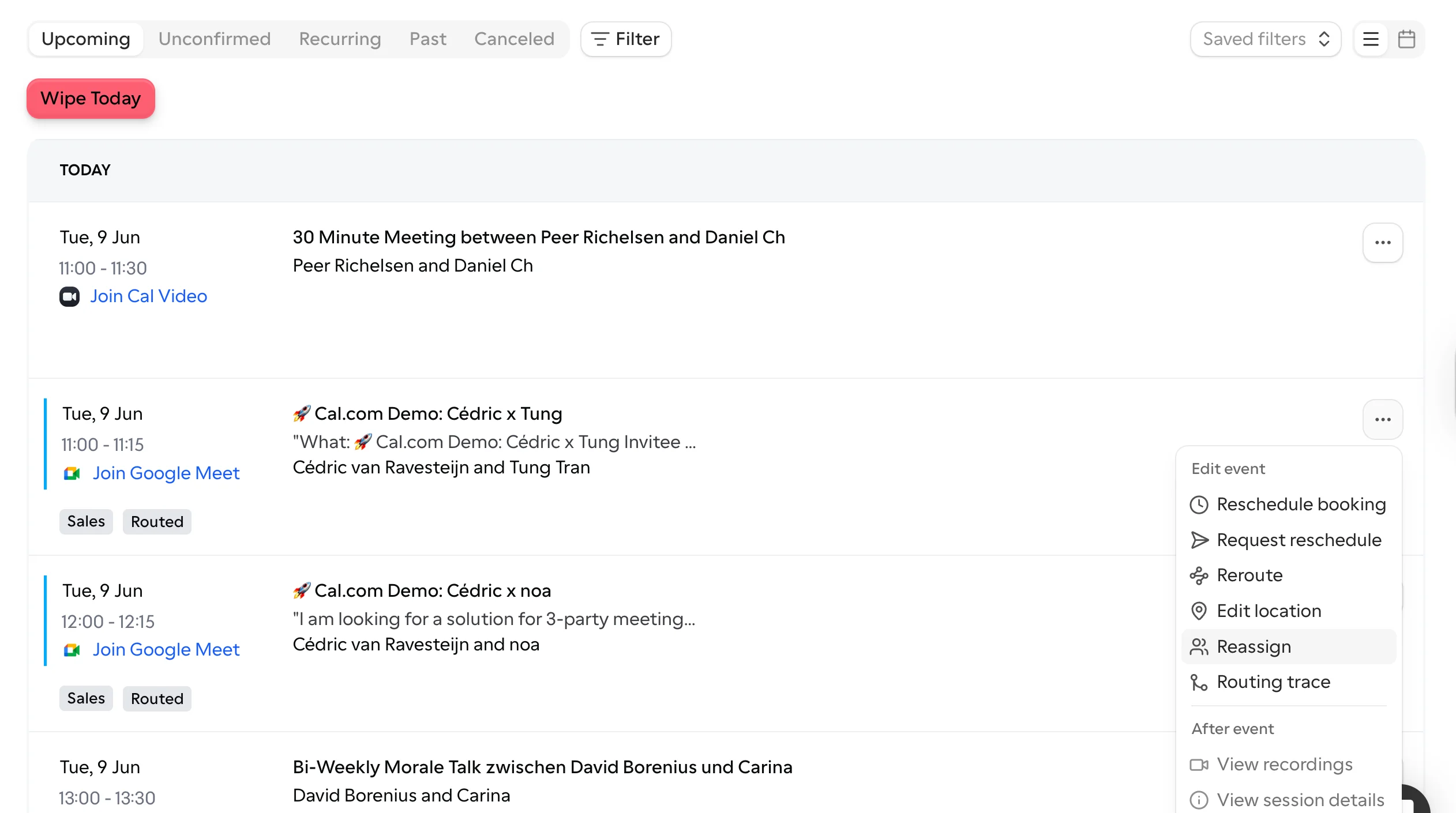Click Google Meet icon for noa demo

tap(72, 650)
